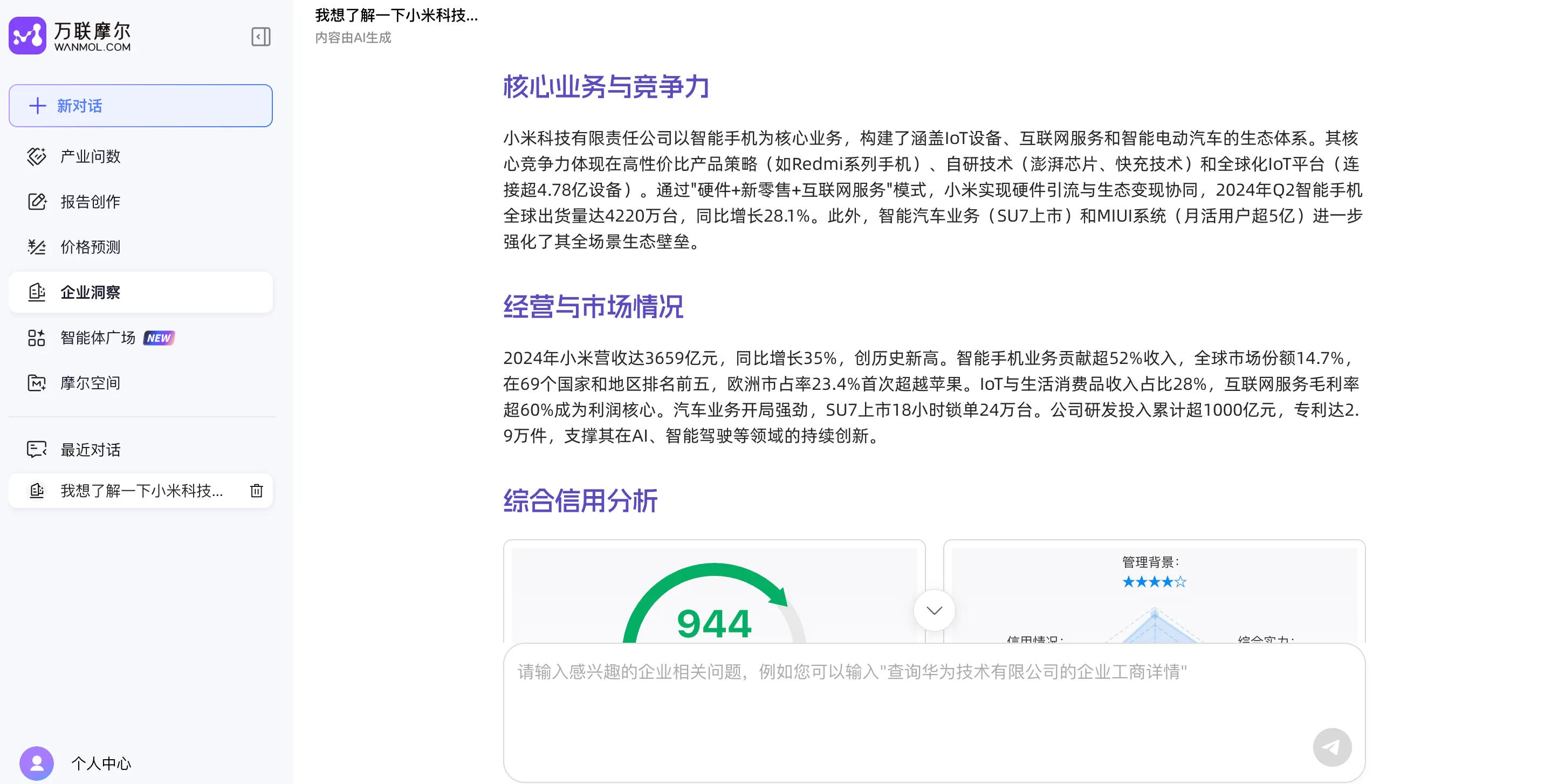Select 摩尔空间 in the sidebar

click(x=90, y=383)
